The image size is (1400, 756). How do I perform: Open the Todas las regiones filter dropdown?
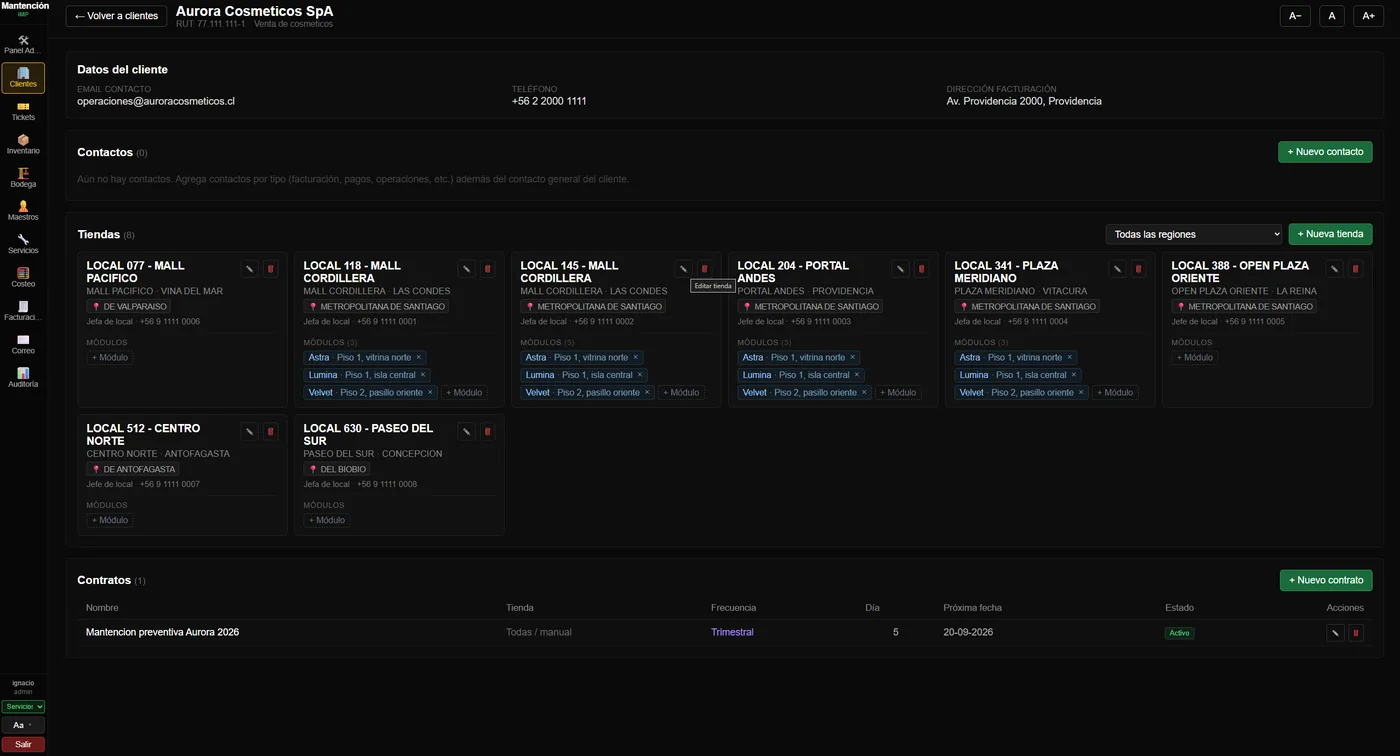pyautogui.click(x=1194, y=234)
